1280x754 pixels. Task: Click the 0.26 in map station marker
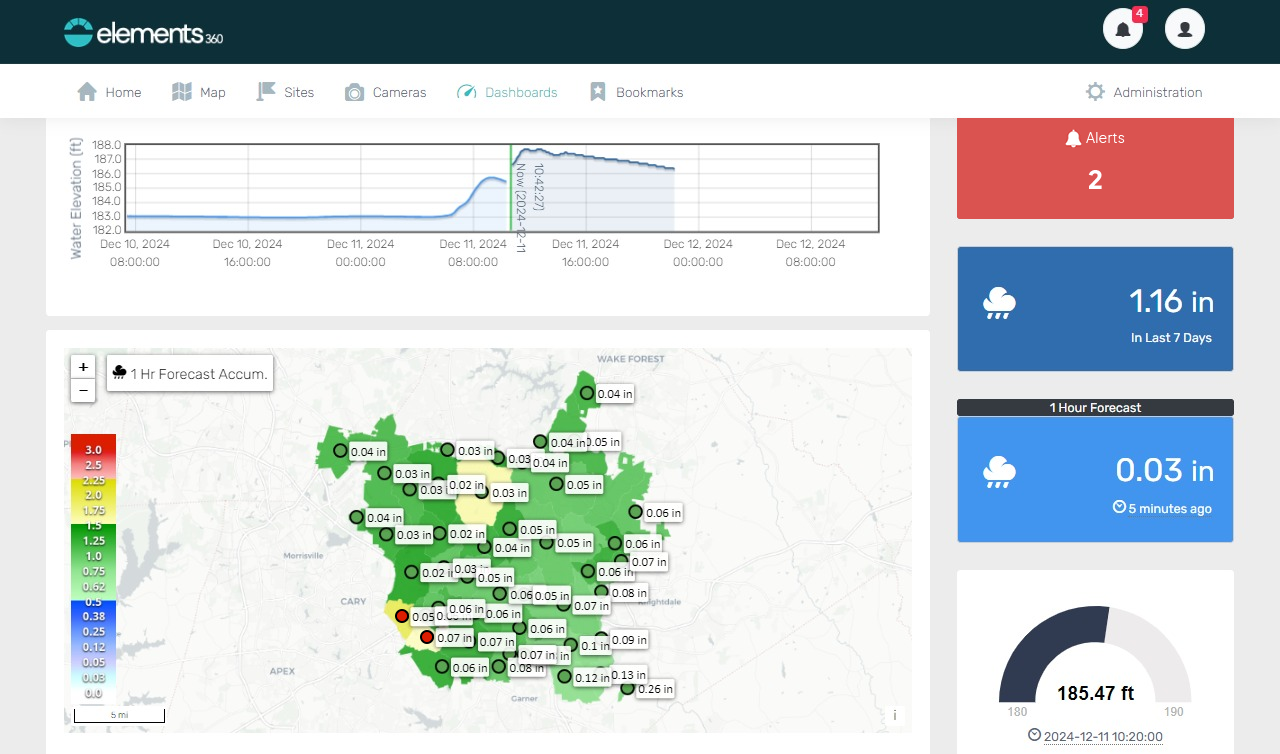point(627,688)
